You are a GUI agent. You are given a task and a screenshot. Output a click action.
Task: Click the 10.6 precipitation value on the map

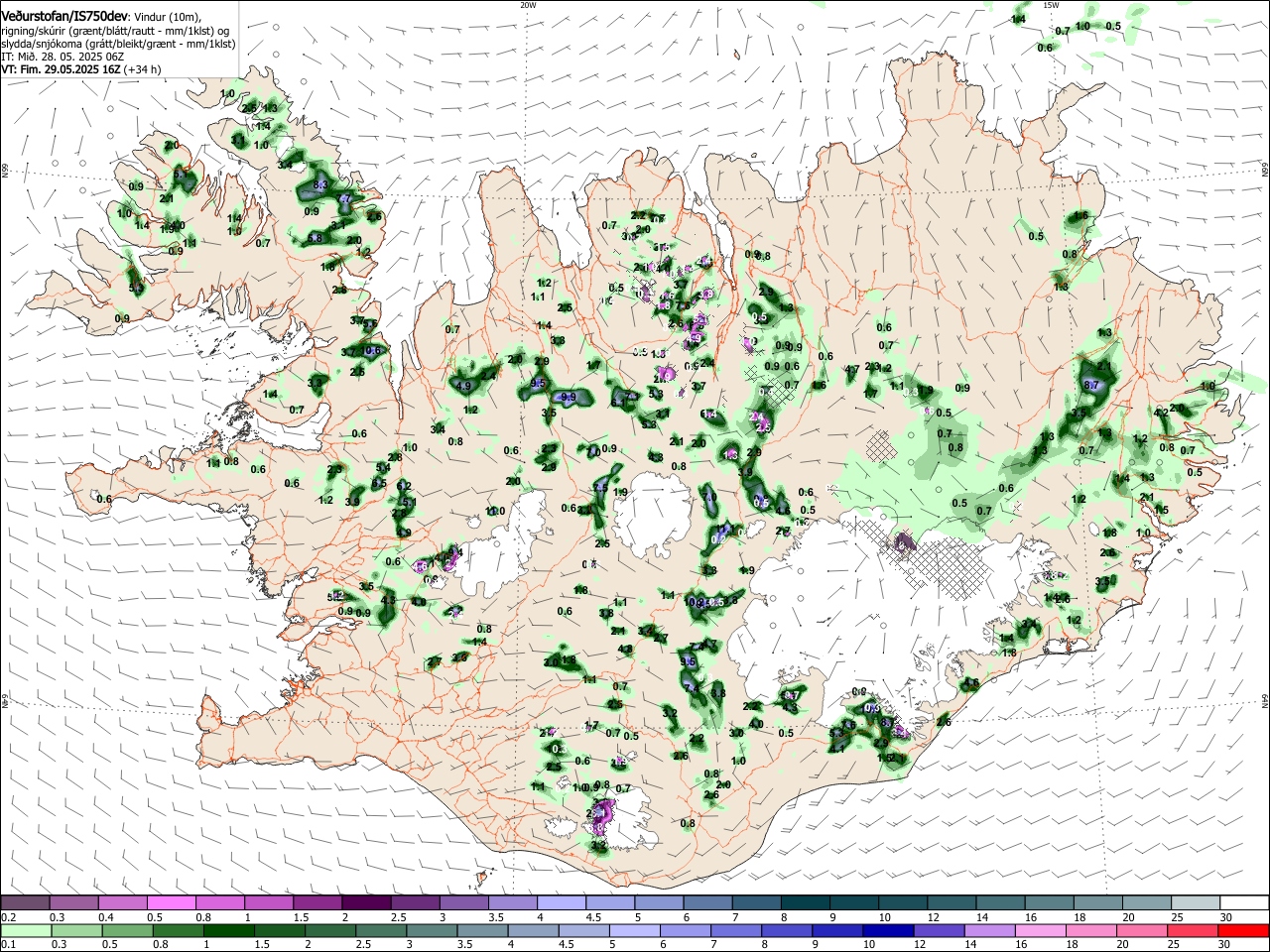[372, 351]
